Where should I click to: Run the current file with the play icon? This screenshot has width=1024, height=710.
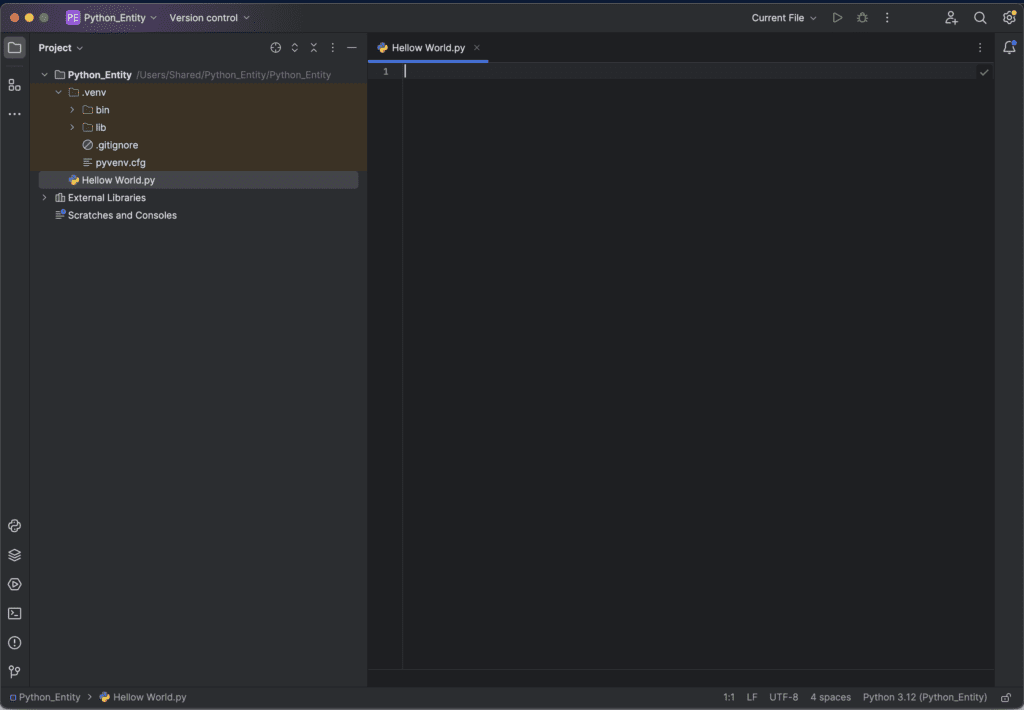[x=837, y=18]
